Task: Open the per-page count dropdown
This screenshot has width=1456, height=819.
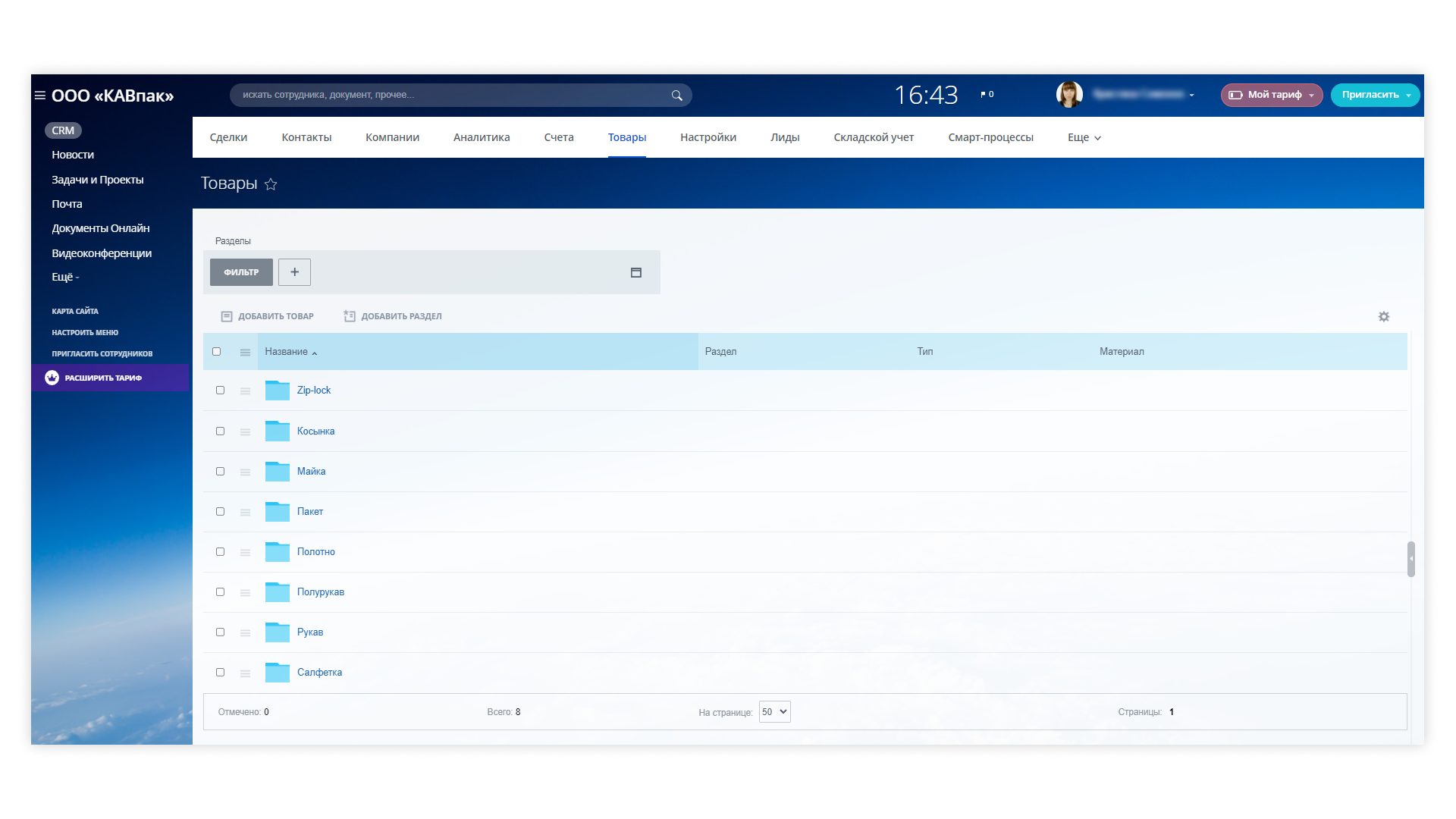Action: pos(774,712)
